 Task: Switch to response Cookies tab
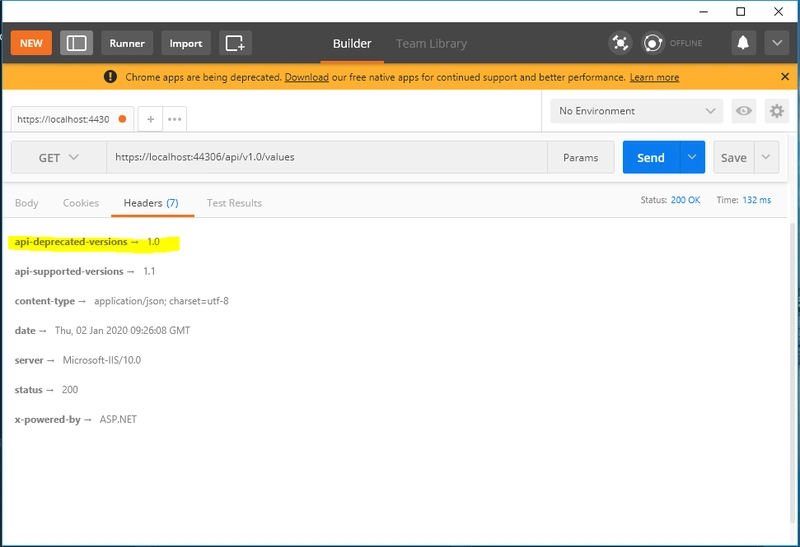pos(81,203)
